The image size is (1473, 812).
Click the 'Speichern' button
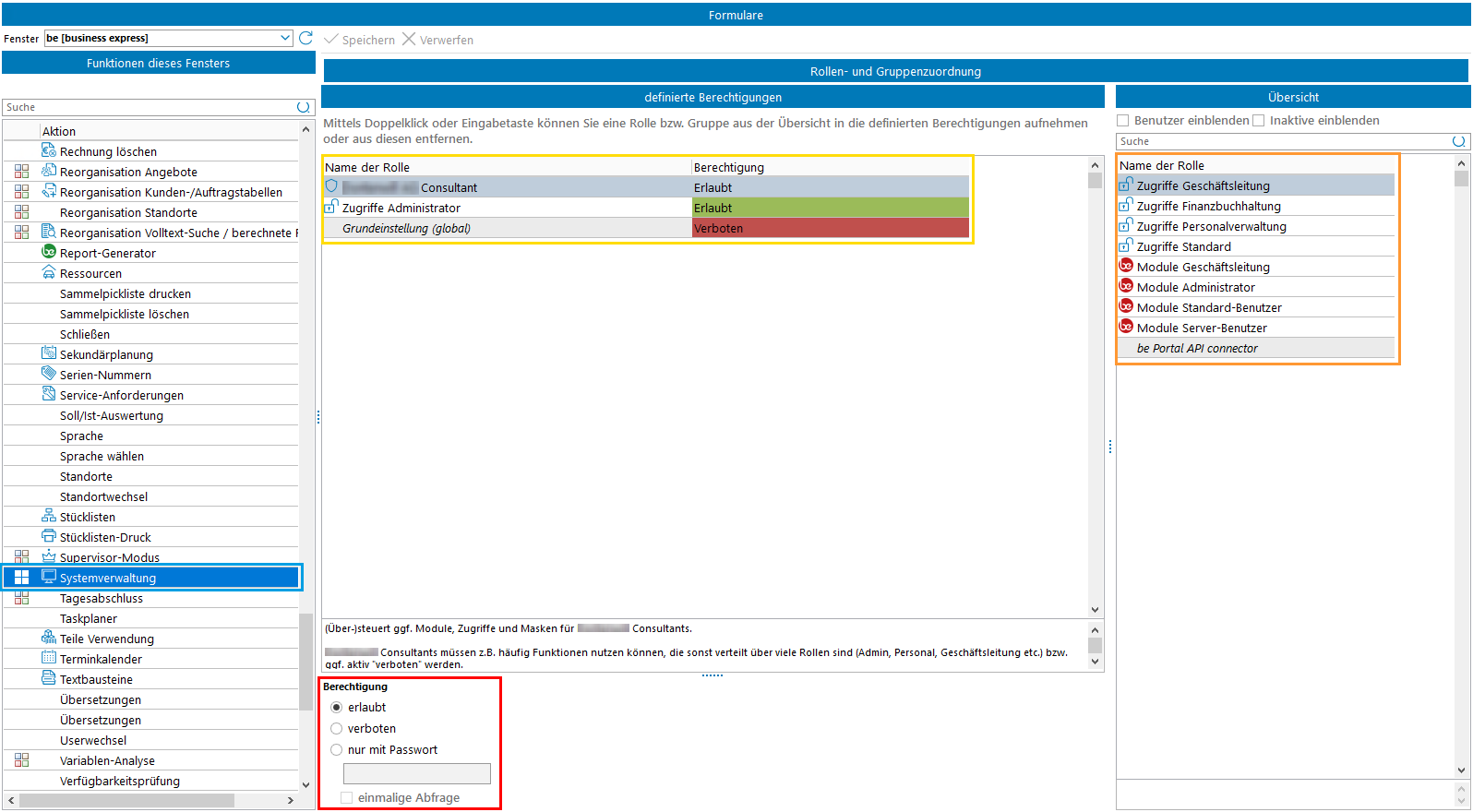pos(360,40)
